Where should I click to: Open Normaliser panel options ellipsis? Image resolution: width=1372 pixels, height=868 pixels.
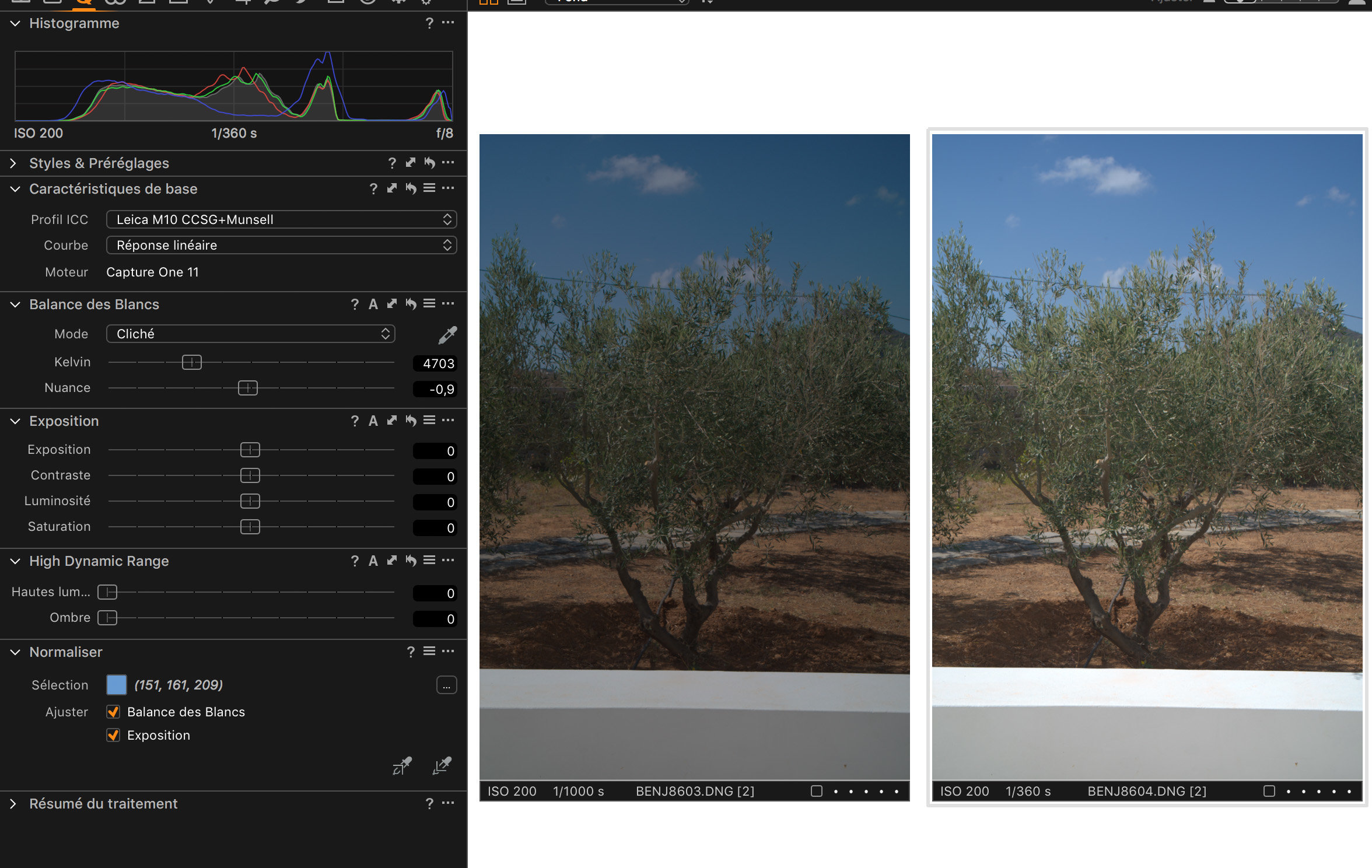click(x=448, y=652)
